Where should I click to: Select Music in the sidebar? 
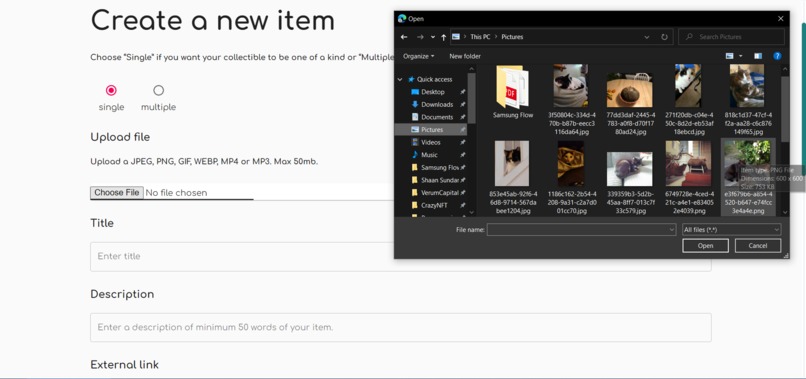coord(429,155)
